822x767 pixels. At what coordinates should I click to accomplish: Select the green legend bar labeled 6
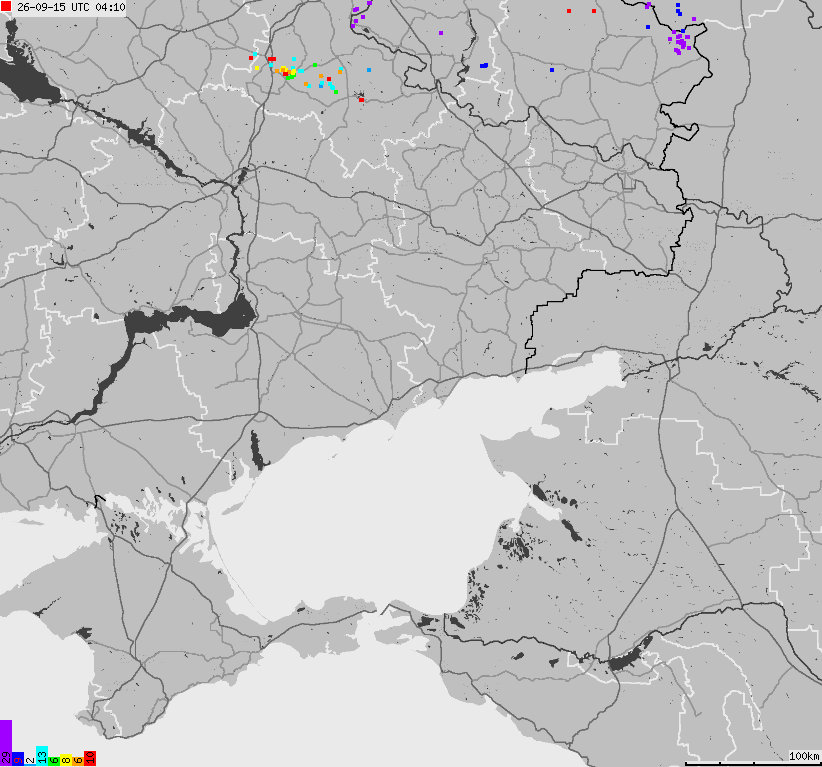click(54, 761)
